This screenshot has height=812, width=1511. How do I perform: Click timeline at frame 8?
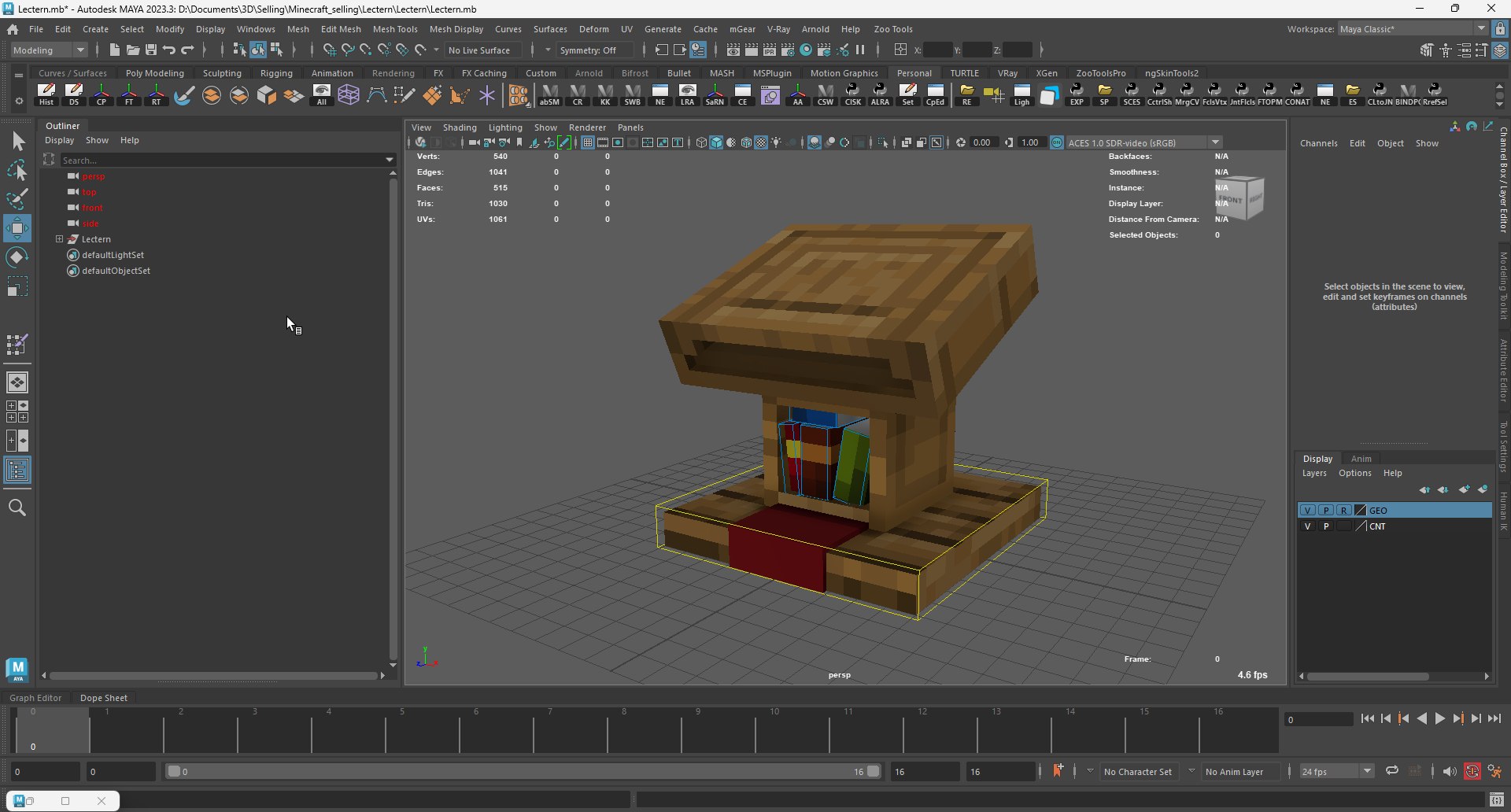(x=624, y=729)
